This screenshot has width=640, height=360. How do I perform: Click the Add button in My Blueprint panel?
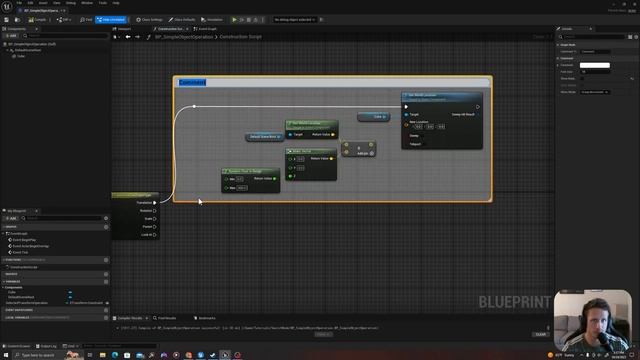tap(11, 218)
